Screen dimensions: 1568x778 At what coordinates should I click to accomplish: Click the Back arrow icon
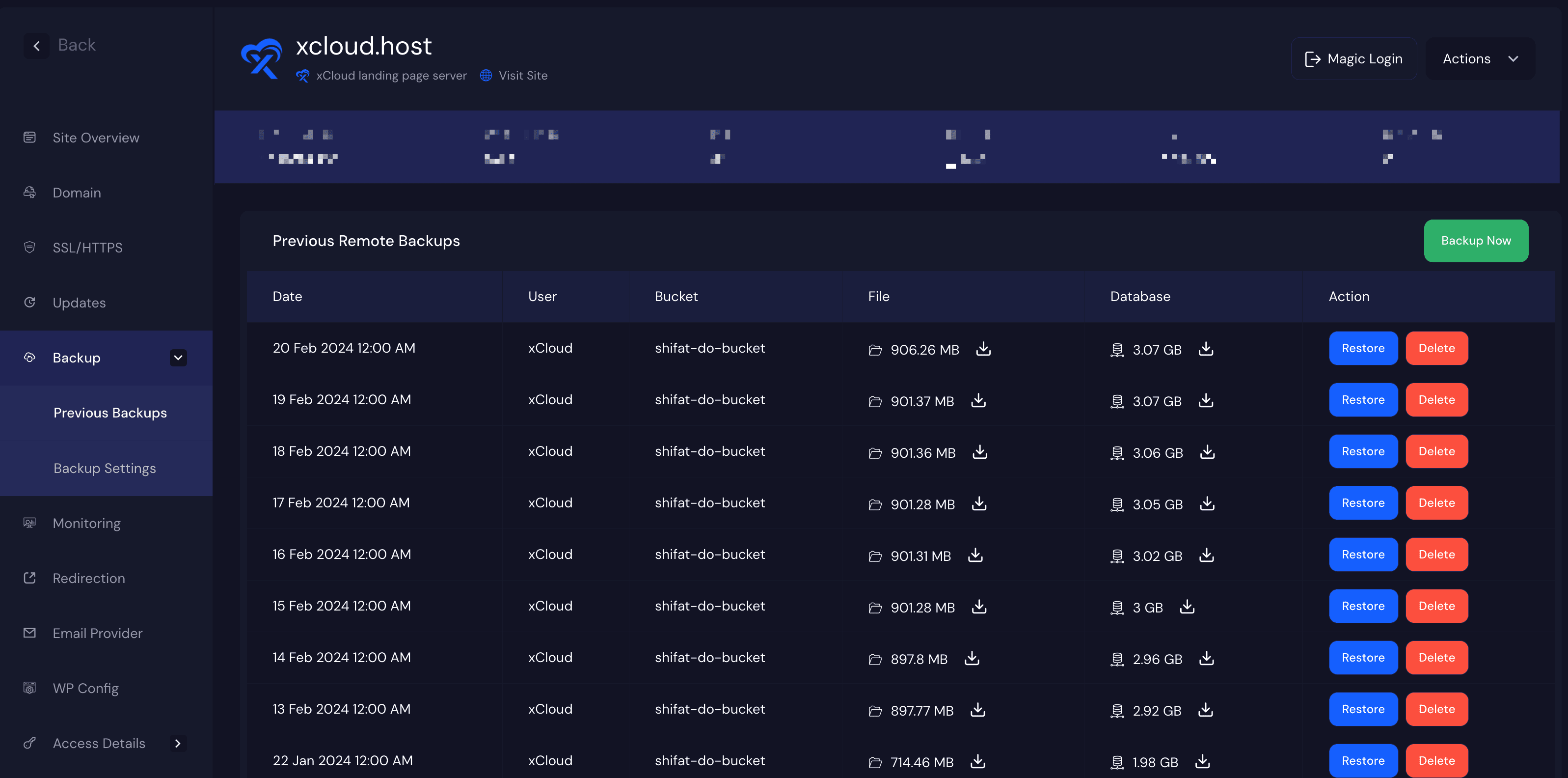point(36,46)
